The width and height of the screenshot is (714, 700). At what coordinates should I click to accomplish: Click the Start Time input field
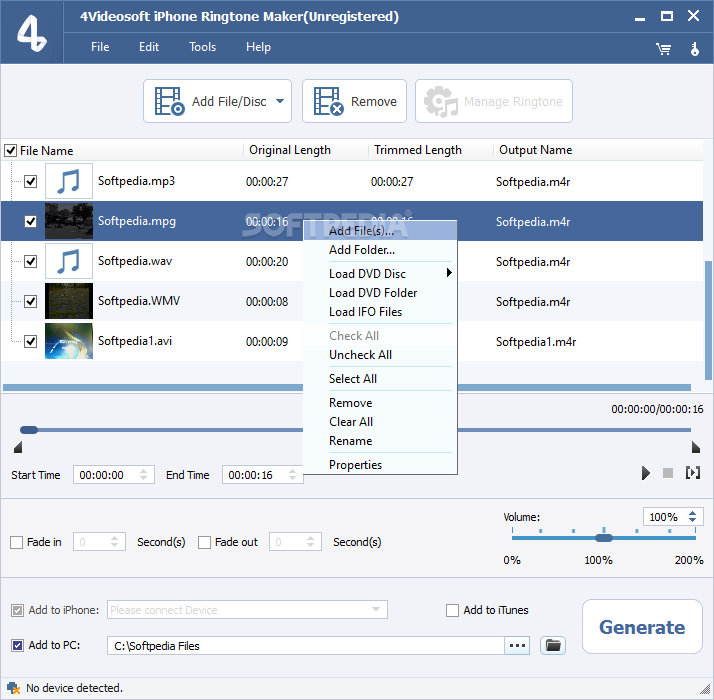[114, 475]
